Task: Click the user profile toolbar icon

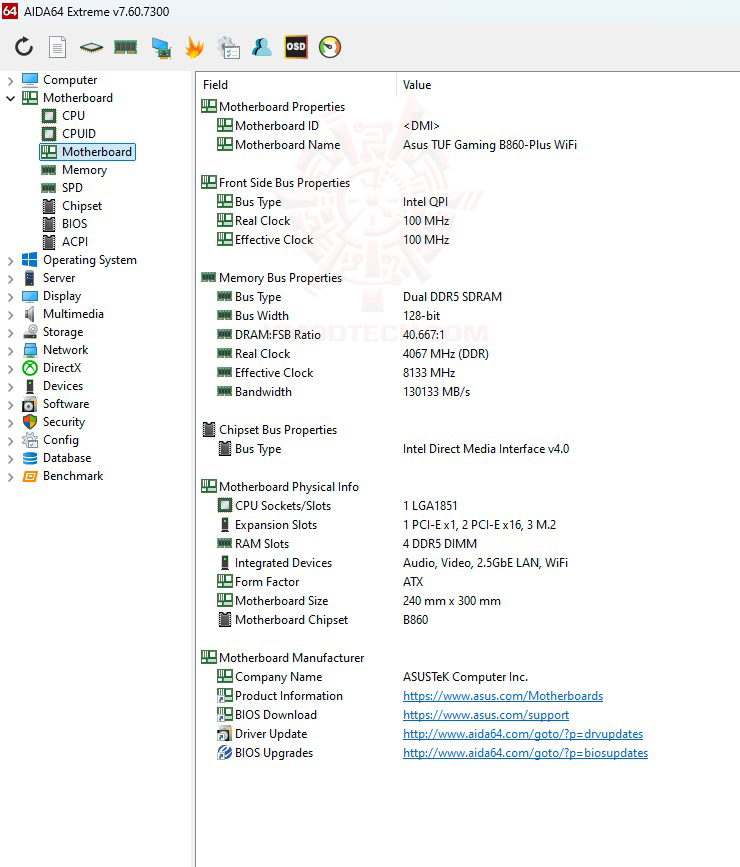Action: coord(262,47)
